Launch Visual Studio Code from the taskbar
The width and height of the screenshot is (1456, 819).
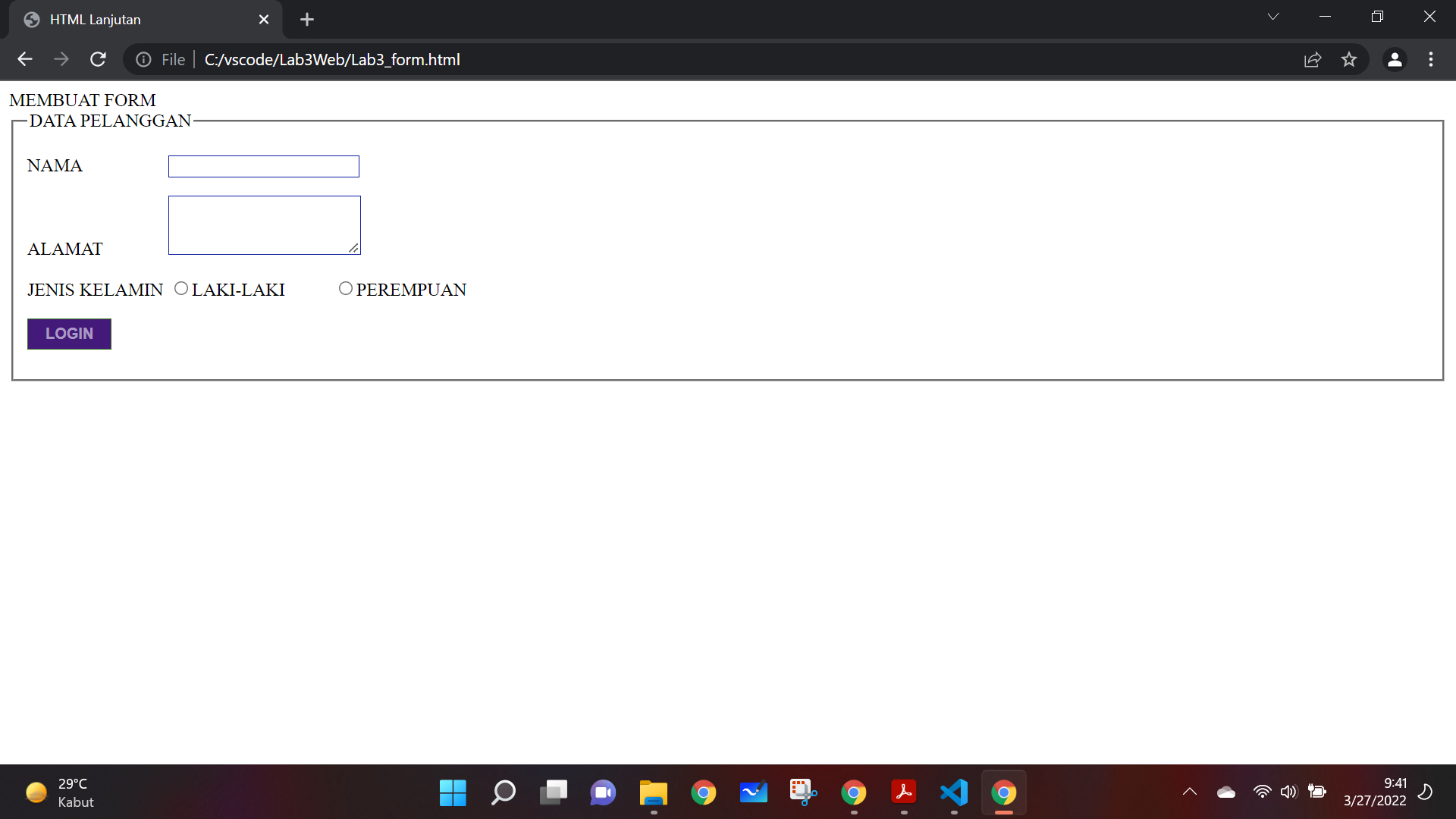pyautogui.click(x=953, y=792)
